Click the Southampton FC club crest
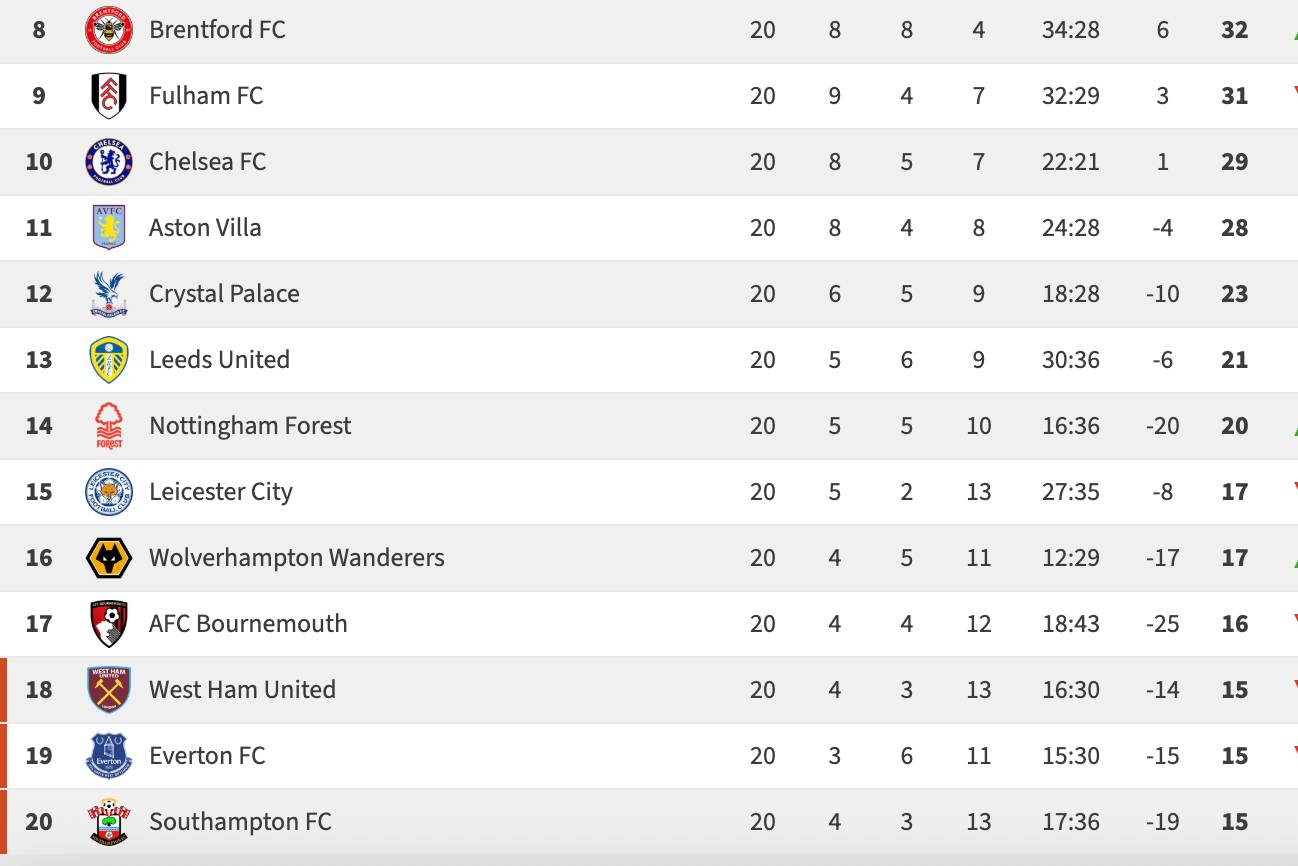The height and width of the screenshot is (866, 1298). [108, 822]
